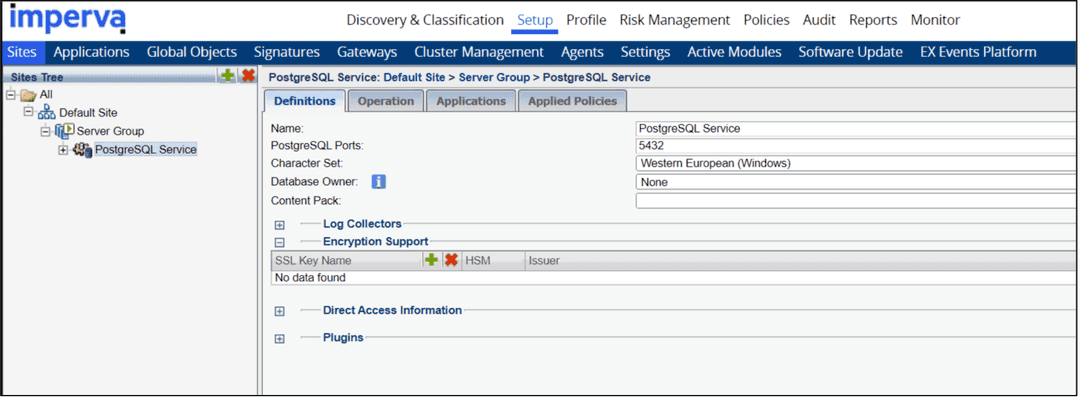This screenshot has width=1080, height=397.
Task: Click the green plus in Sites Tree header
Action: [227, 76]
